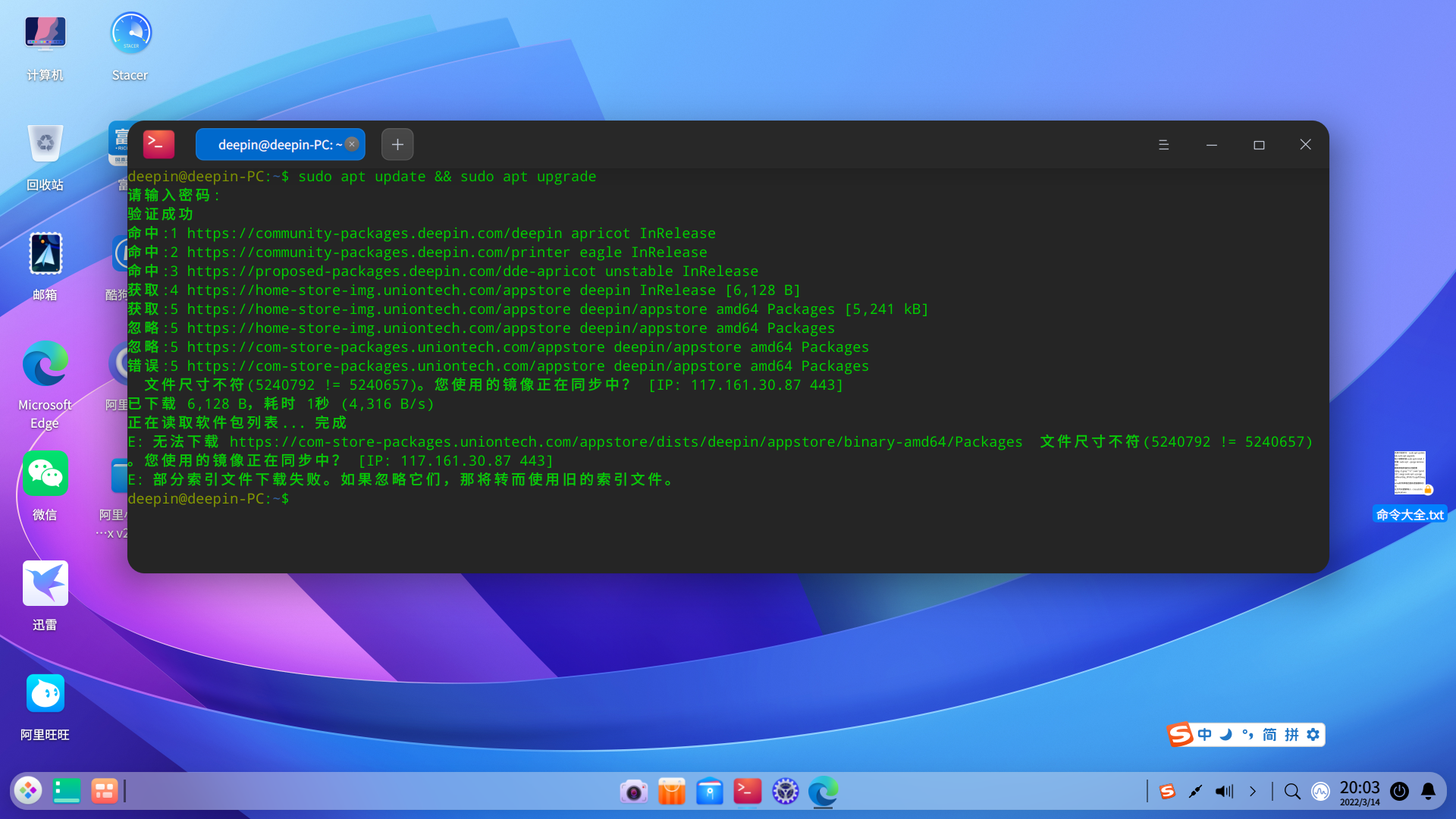Launch Microsoft Edge from the dock

click(824, 791)
